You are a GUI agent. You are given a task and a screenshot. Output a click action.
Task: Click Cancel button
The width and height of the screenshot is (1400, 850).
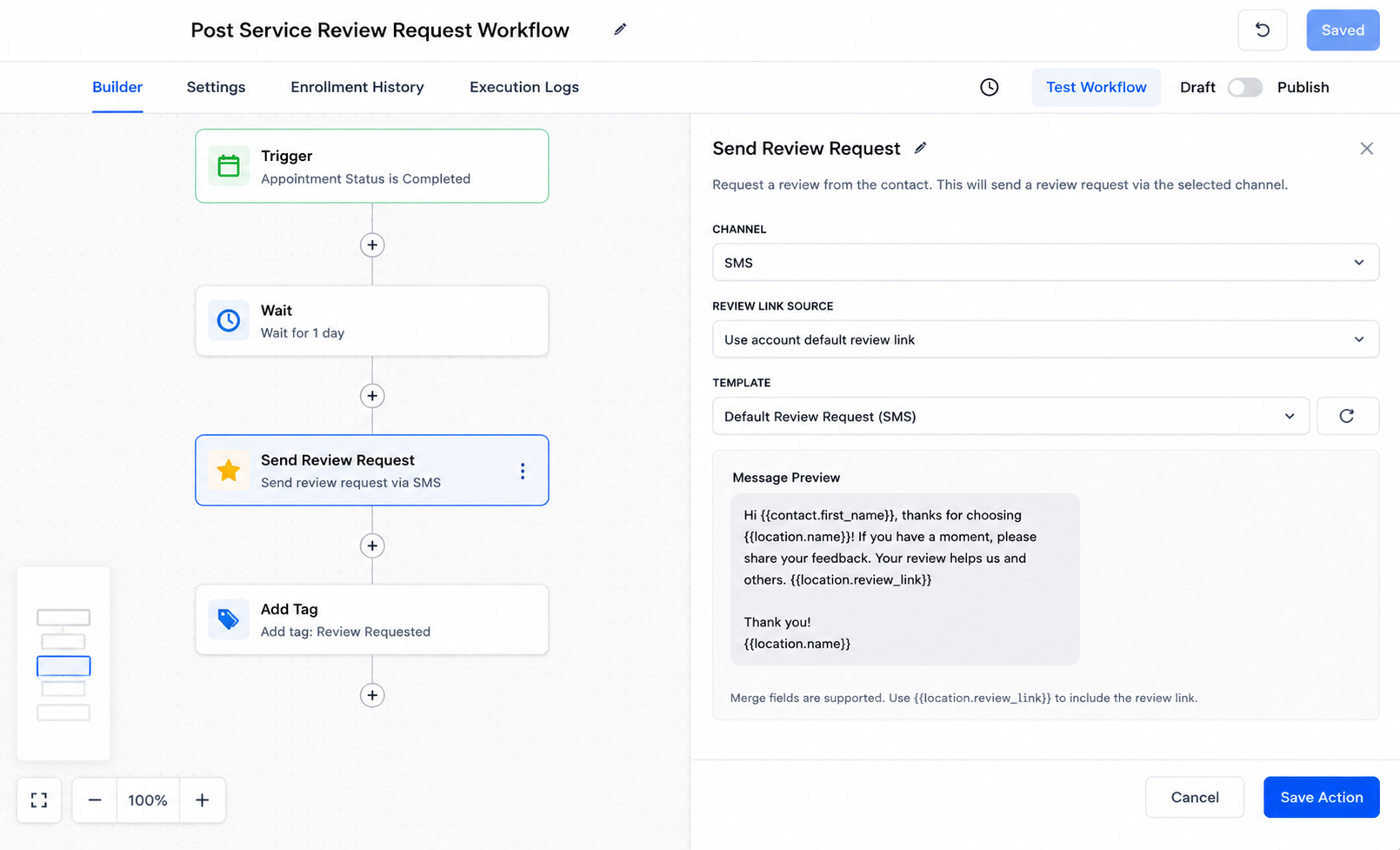pyautogui.click(x=1195, y=797)
